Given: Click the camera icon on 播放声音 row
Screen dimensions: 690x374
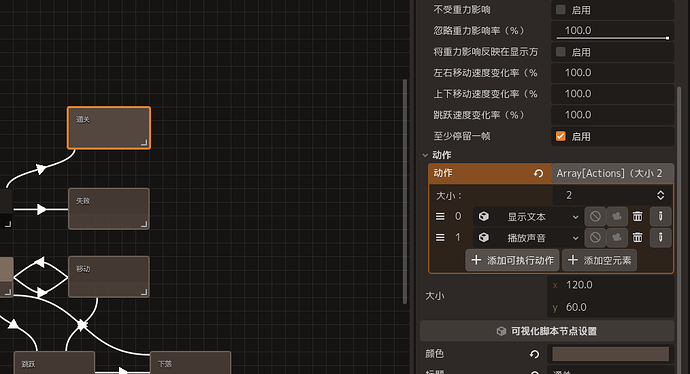Looking at the screenshot, I should (x=617, y=238).
